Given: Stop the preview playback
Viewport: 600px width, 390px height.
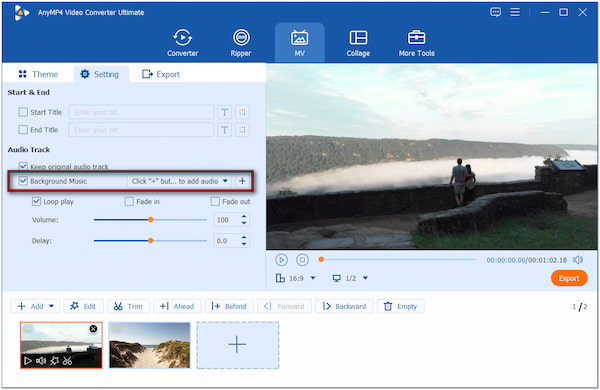Looking at the screenshot, I should point(302,260).
